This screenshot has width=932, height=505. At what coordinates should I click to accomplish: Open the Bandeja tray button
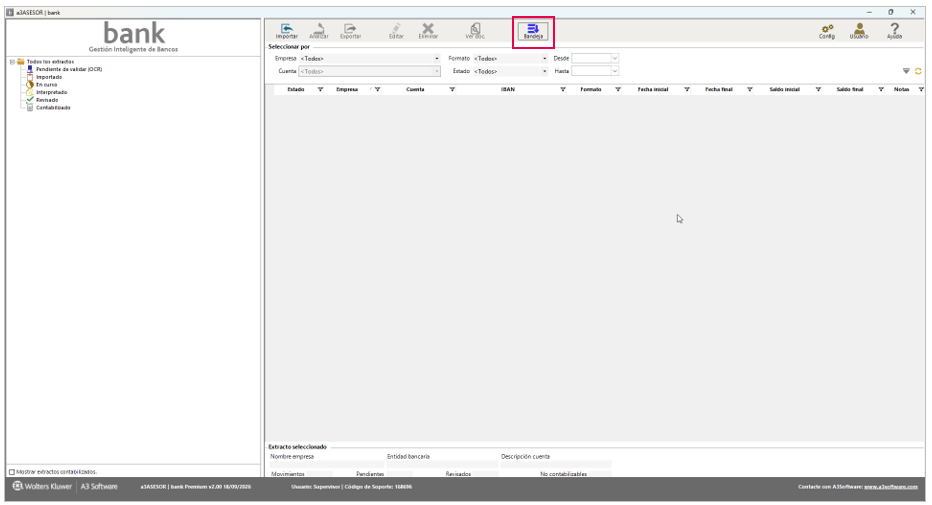[533, 31]
